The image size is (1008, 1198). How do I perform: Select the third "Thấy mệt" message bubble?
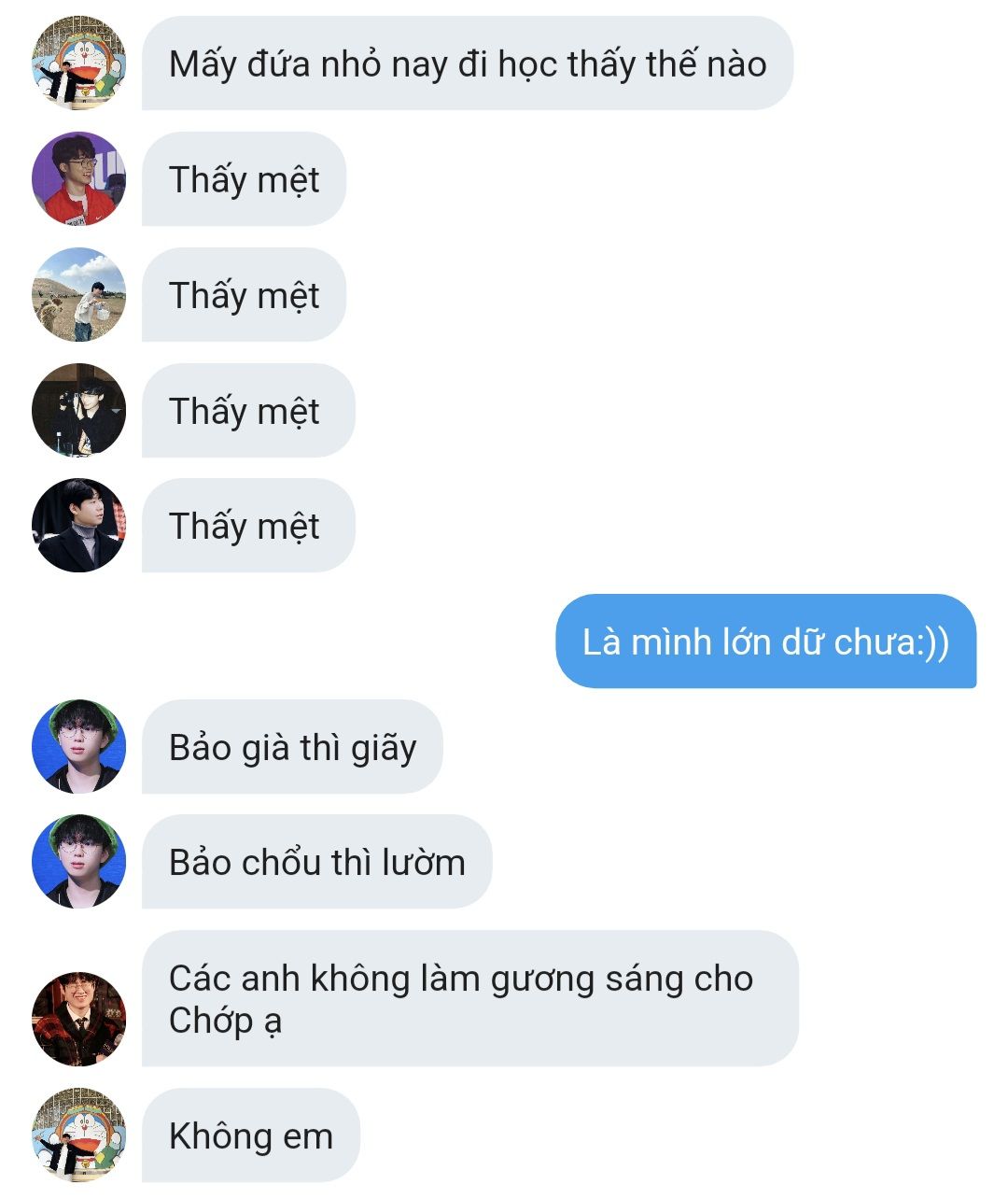coord(248,410)
